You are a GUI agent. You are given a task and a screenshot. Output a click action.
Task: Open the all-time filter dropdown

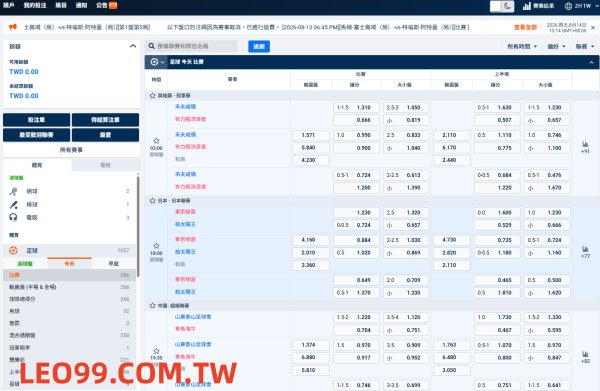(522, 46)
